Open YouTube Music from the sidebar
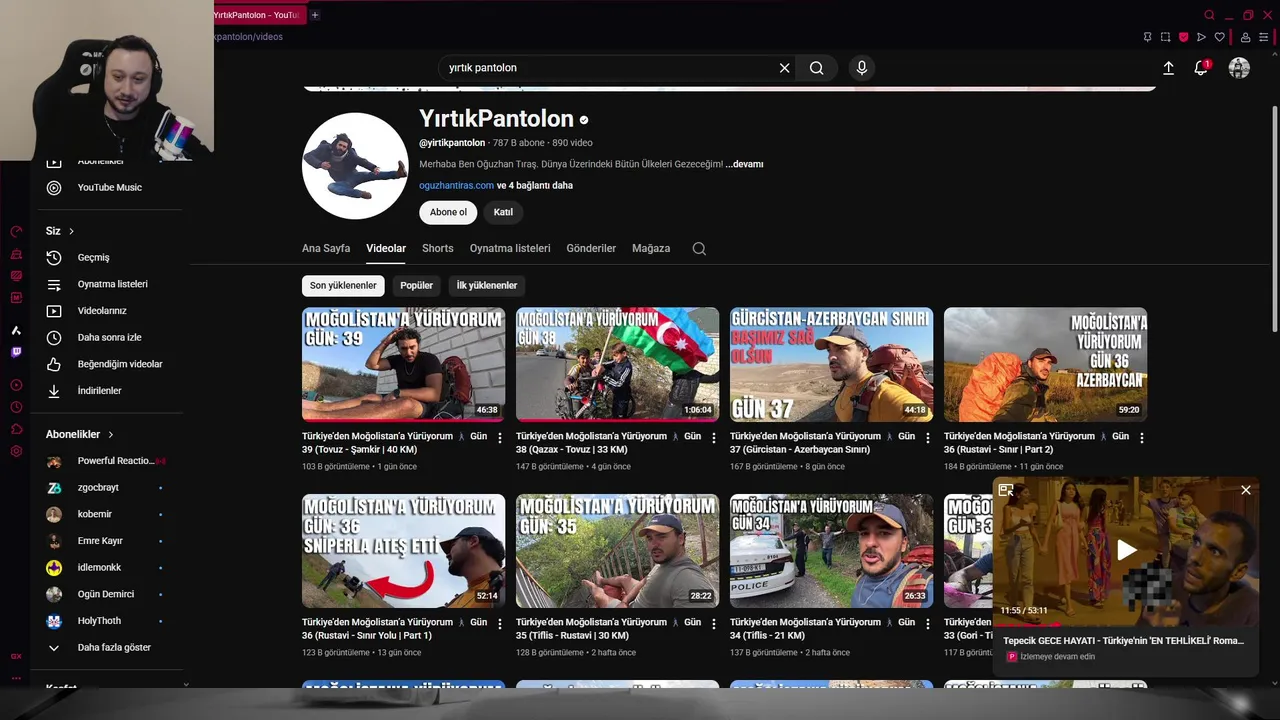Viewport: 1280px width, 720px height. click(x=108, y=187)
